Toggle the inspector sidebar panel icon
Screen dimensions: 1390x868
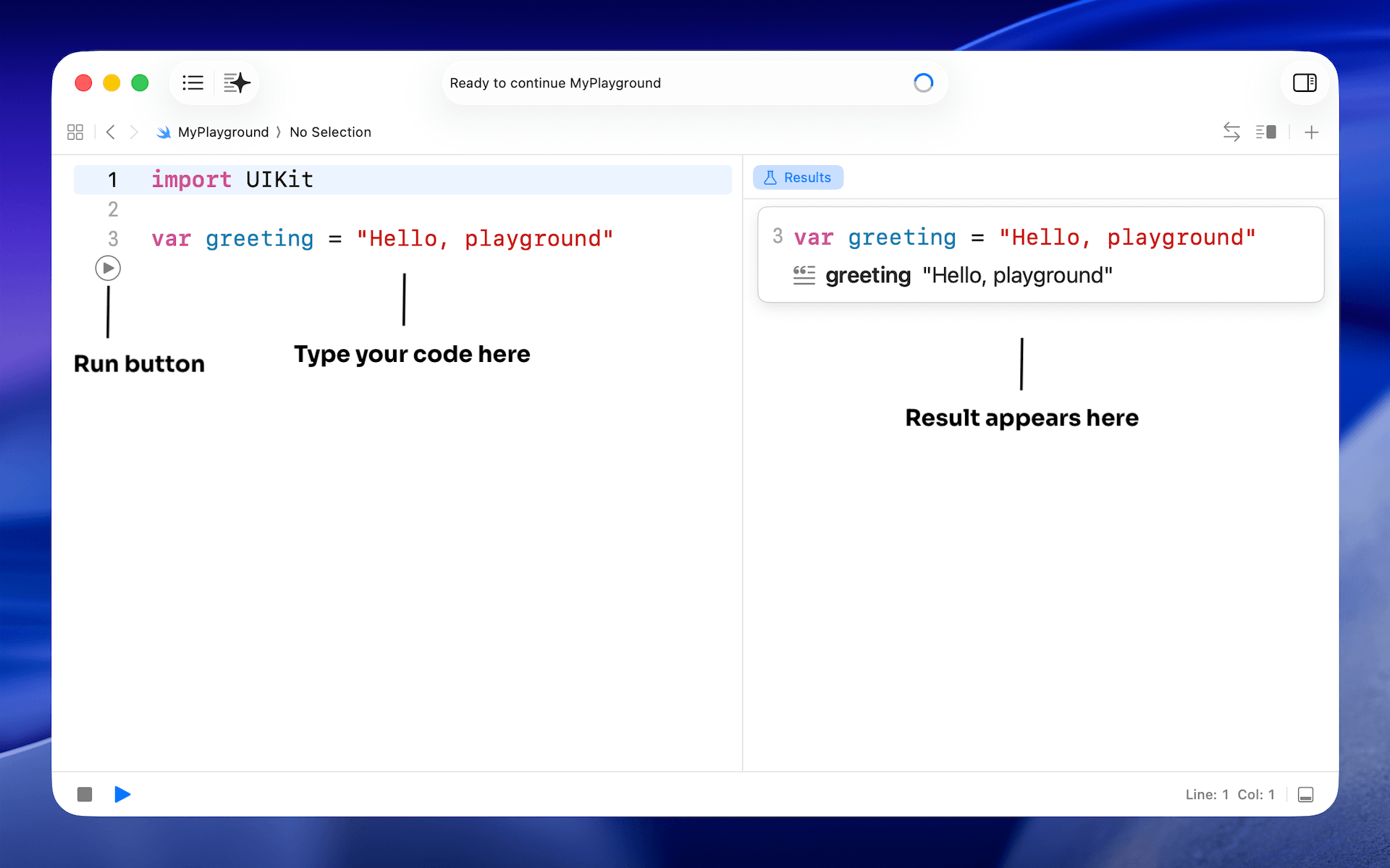tap(1305, 83)
